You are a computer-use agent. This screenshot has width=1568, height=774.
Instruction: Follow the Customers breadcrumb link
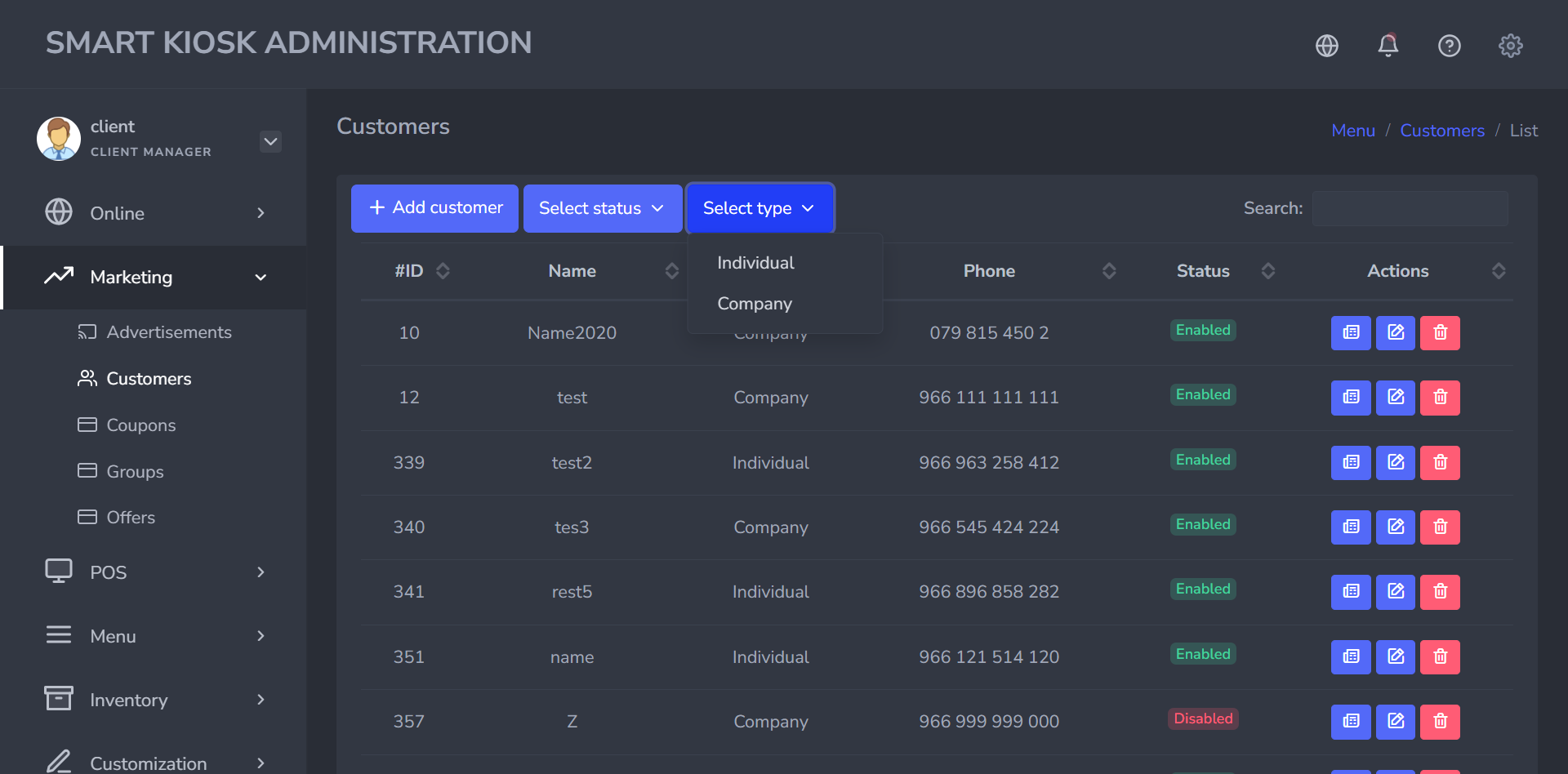click(1442, 131)
